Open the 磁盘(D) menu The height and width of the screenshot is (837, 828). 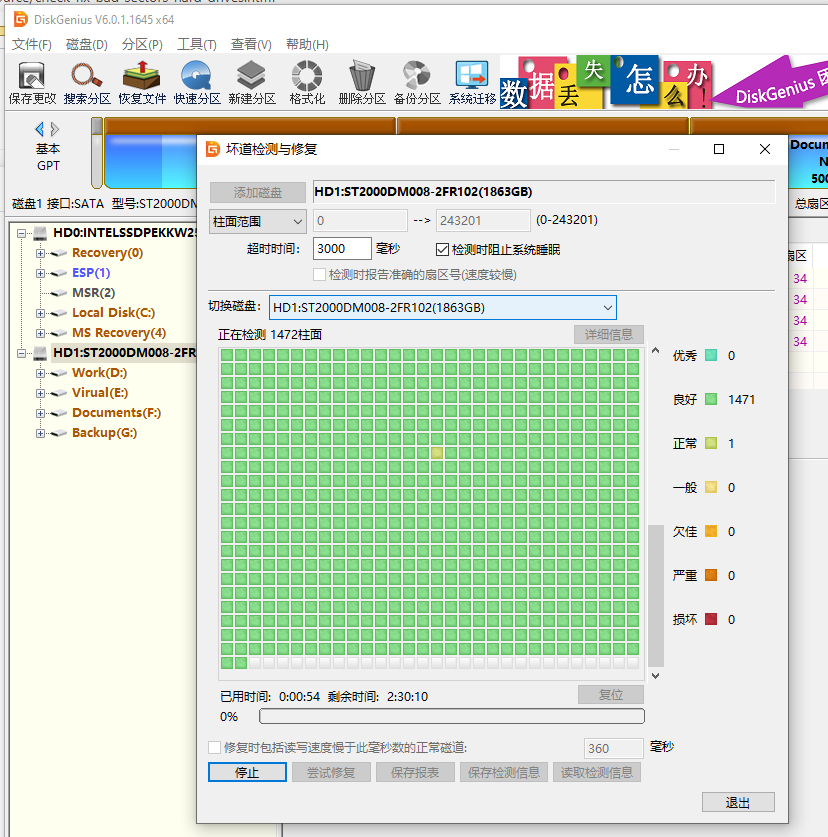coord(86,44)
